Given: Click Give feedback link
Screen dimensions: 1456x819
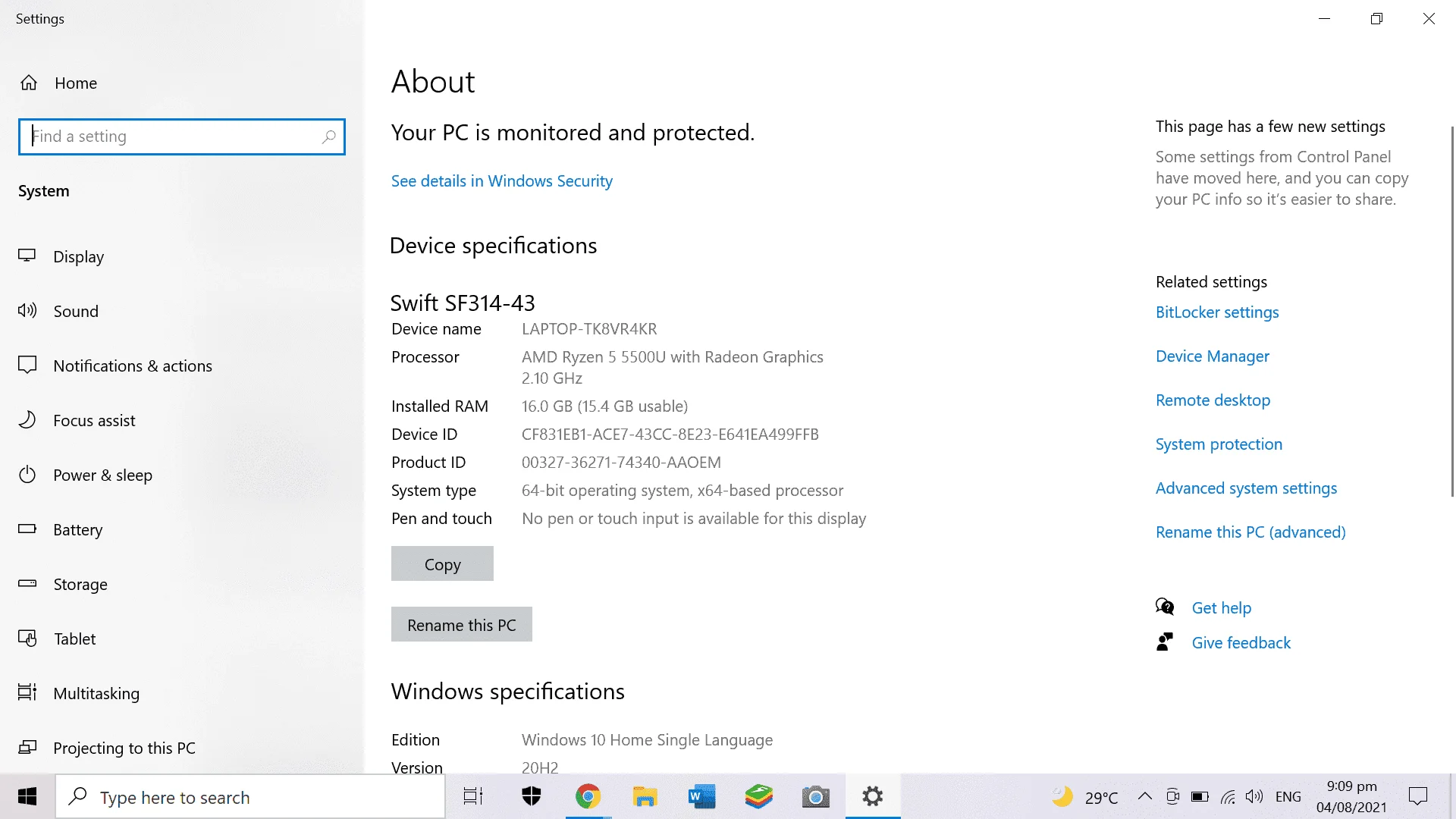Looking at the screenshot, I should click(x=1241, y=642).
